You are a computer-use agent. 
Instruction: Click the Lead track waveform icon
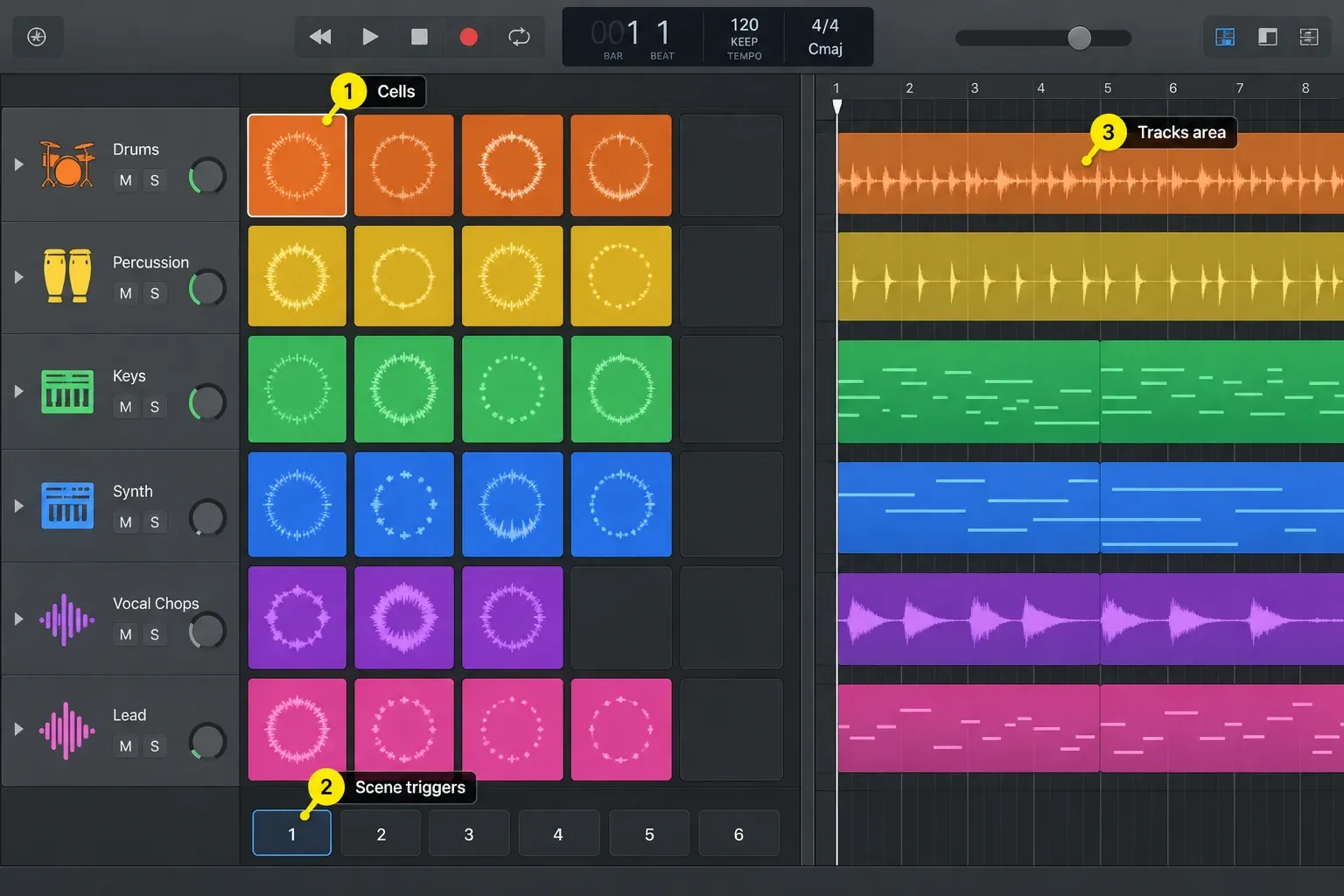67,731
